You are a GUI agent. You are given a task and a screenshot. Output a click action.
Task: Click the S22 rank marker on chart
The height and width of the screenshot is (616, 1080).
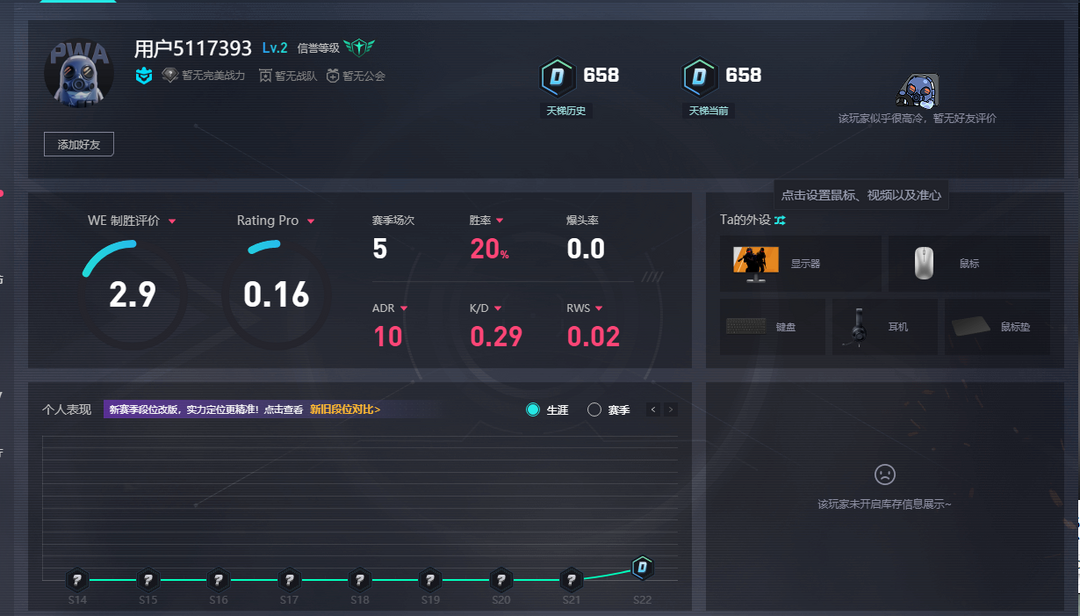point(642,568)
